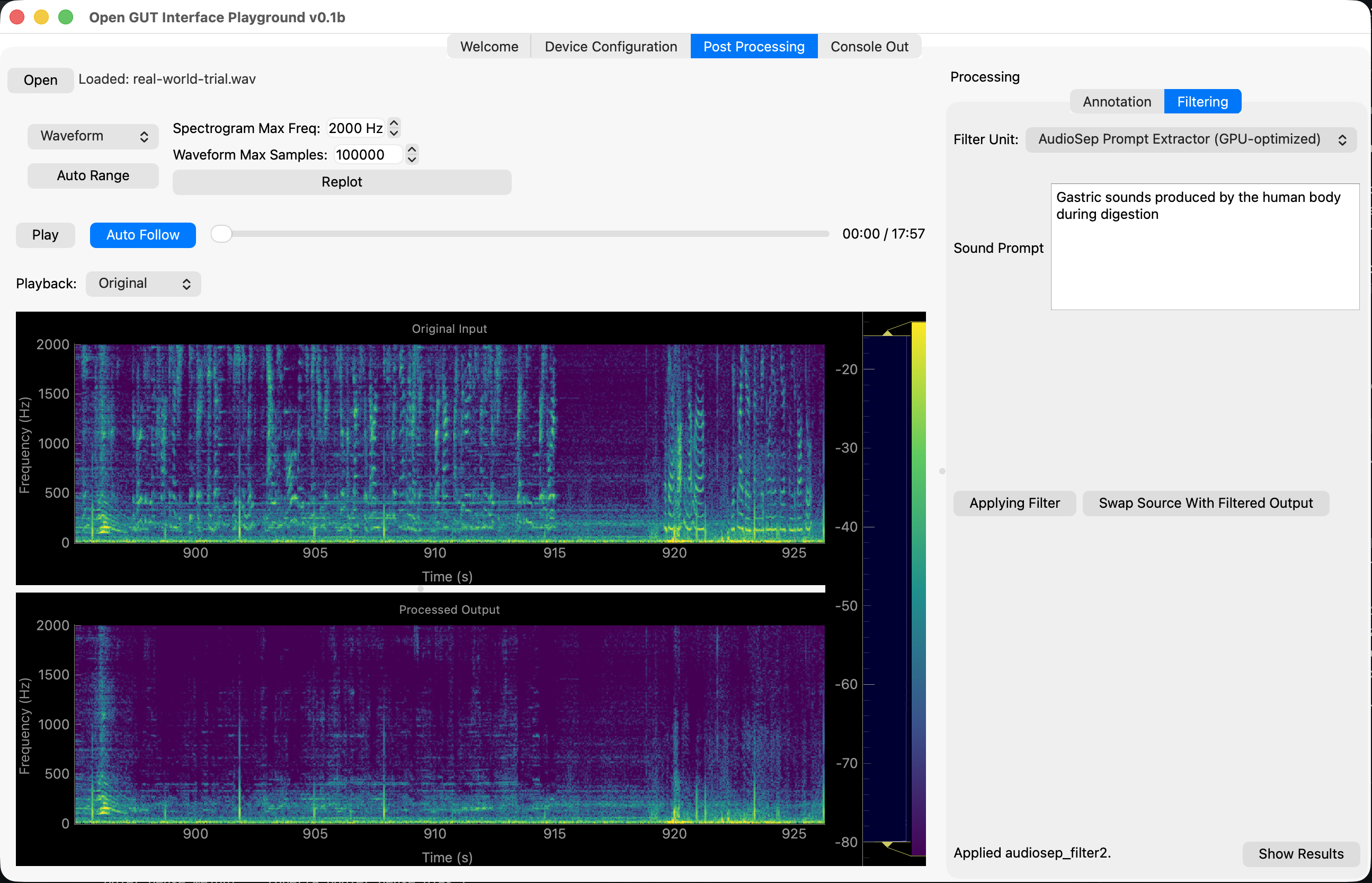Image resolution: width=1372 pixels, height=883 pixels.
Task: Click the Auto Range button
Action: 93,175
